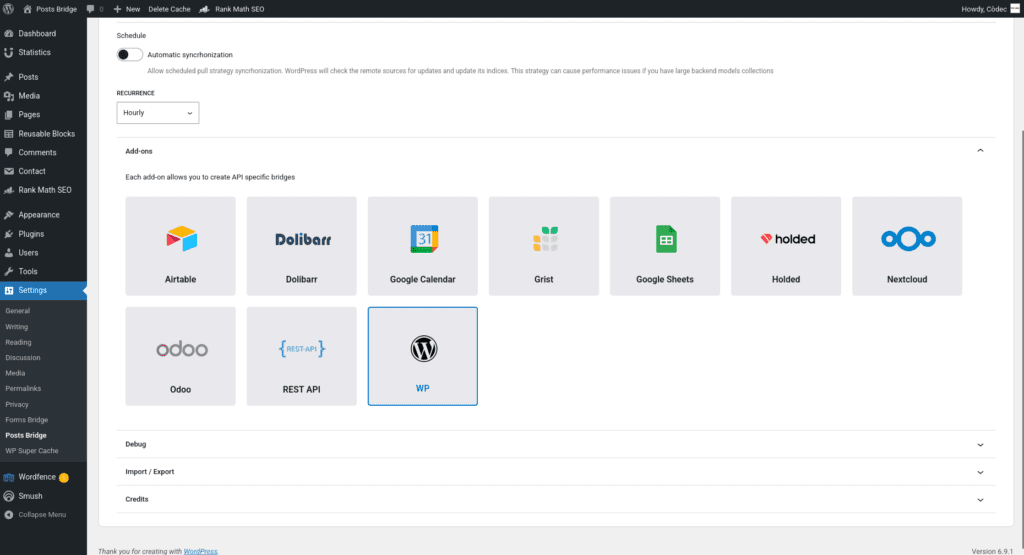Click the Users sidebar icon

(8, 253)
